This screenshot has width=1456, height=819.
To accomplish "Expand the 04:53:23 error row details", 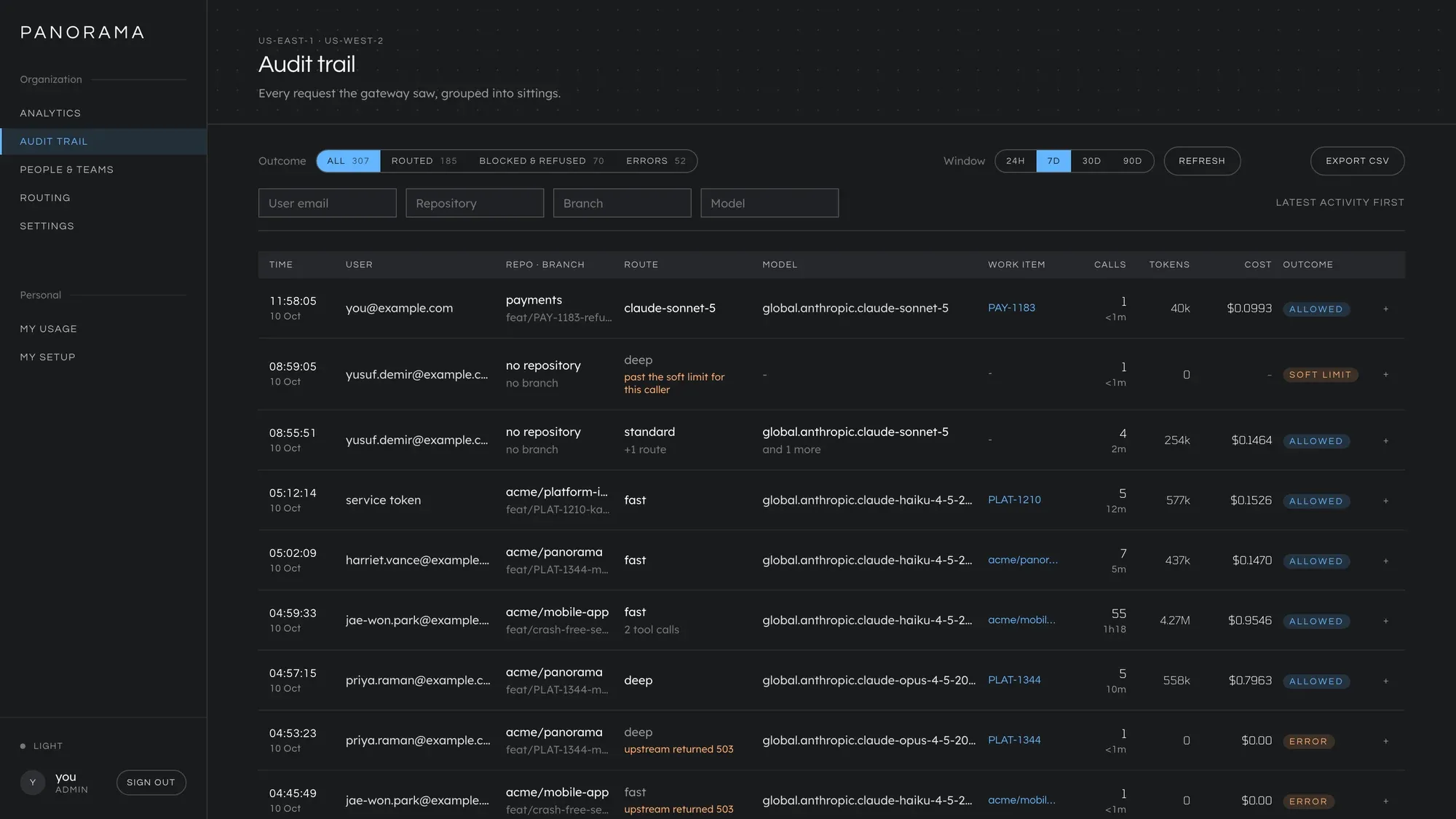I will point(1385,741).
